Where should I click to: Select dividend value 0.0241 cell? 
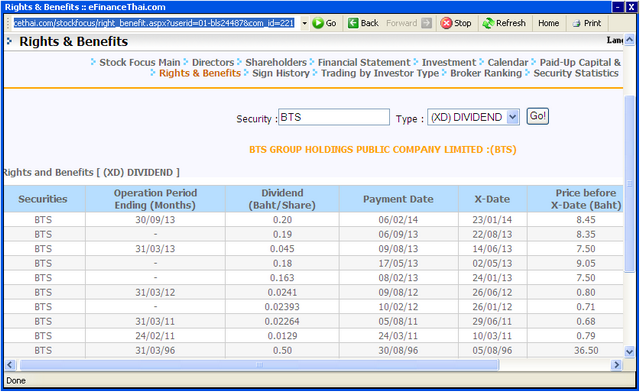click(x=282, y=292)
